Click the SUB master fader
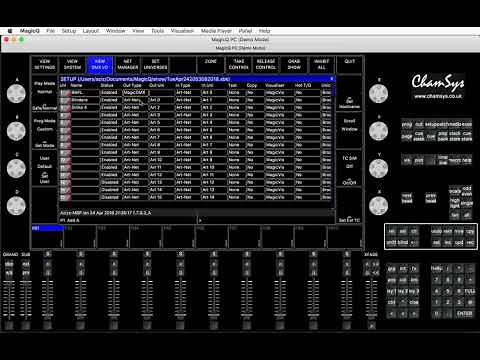 (26, 299)
